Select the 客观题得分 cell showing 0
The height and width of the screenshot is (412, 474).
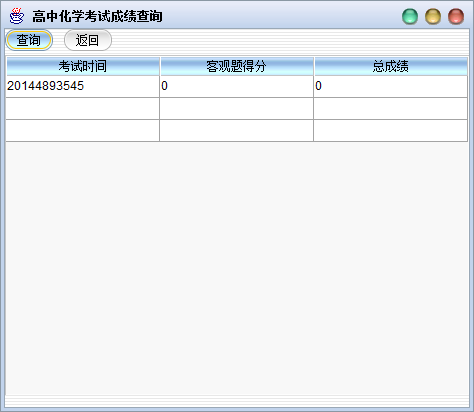click(x=237, y=86)
